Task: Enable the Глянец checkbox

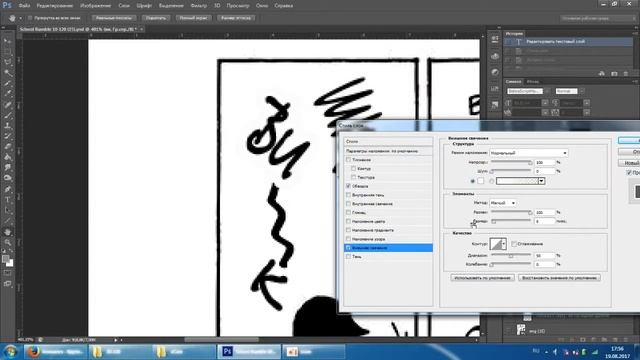Action: [x=348, y=212]
